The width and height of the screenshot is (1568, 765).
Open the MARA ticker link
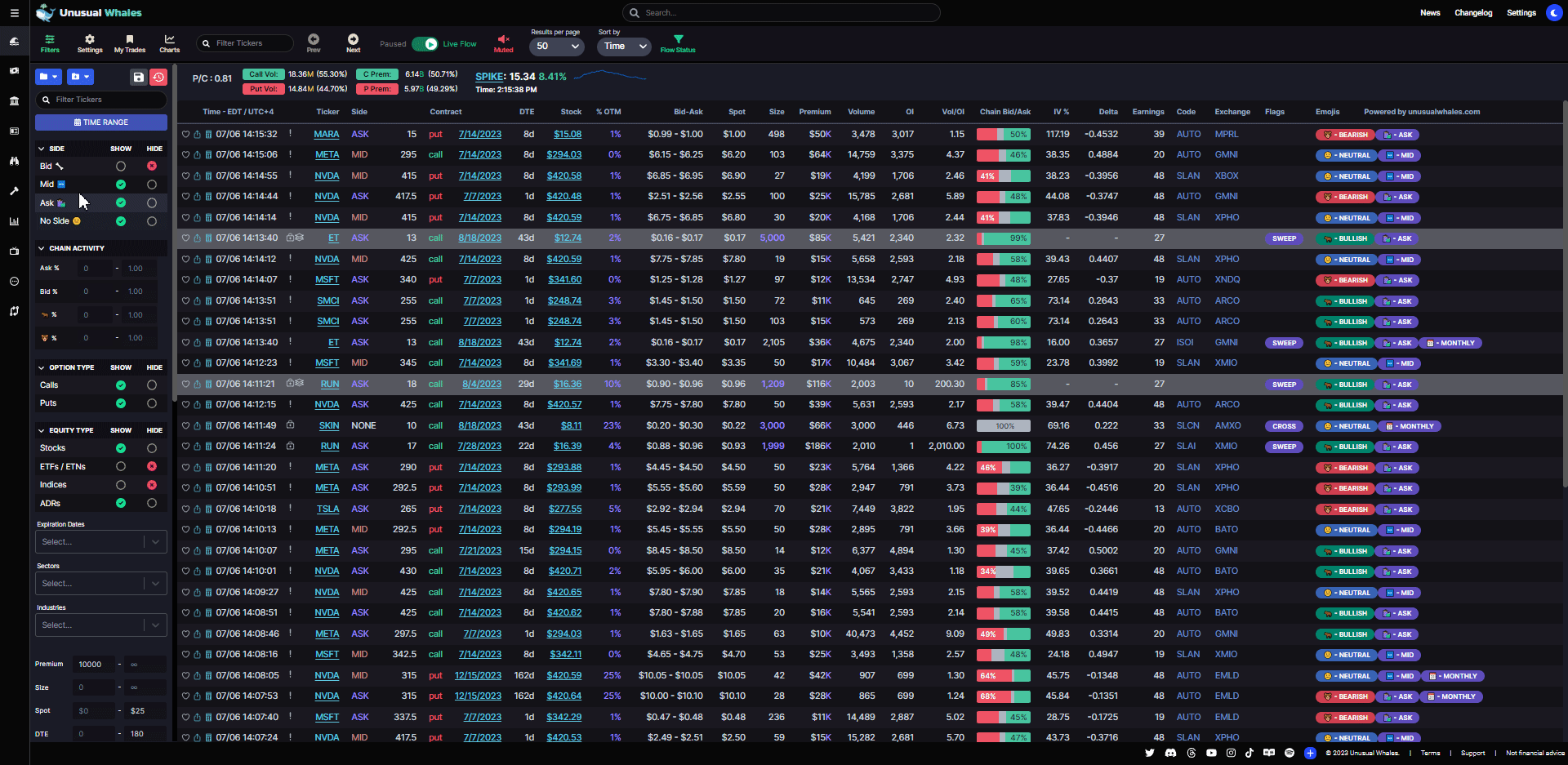(x=327, y=135)
